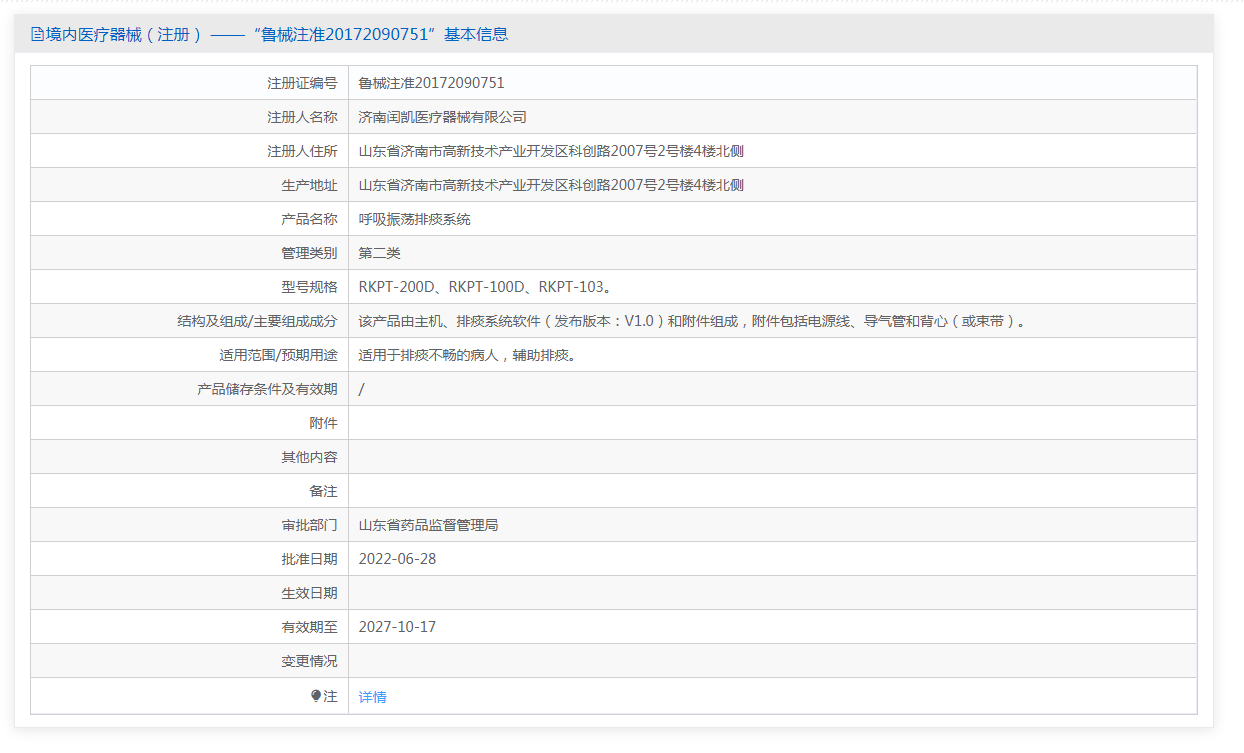Image resolution: width=1244 pixels, height=753 pixels.
Task: Click the 生产地址 label
Action: click(x=310, y=185)
